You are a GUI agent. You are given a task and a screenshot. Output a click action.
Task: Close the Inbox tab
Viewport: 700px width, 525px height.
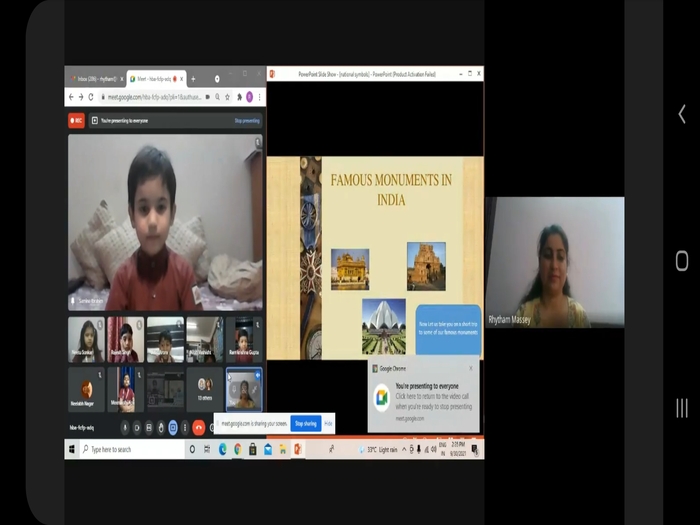[x=121, y=79]
